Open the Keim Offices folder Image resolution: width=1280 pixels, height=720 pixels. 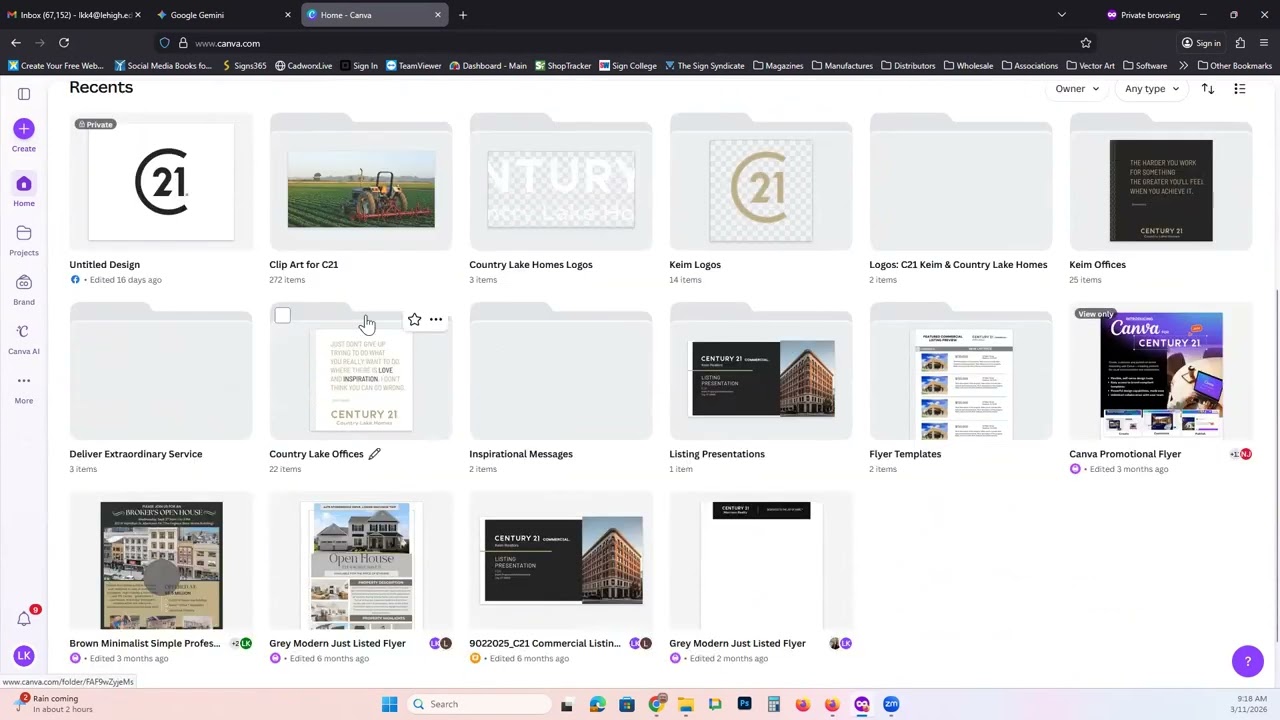click(1161, 182)
